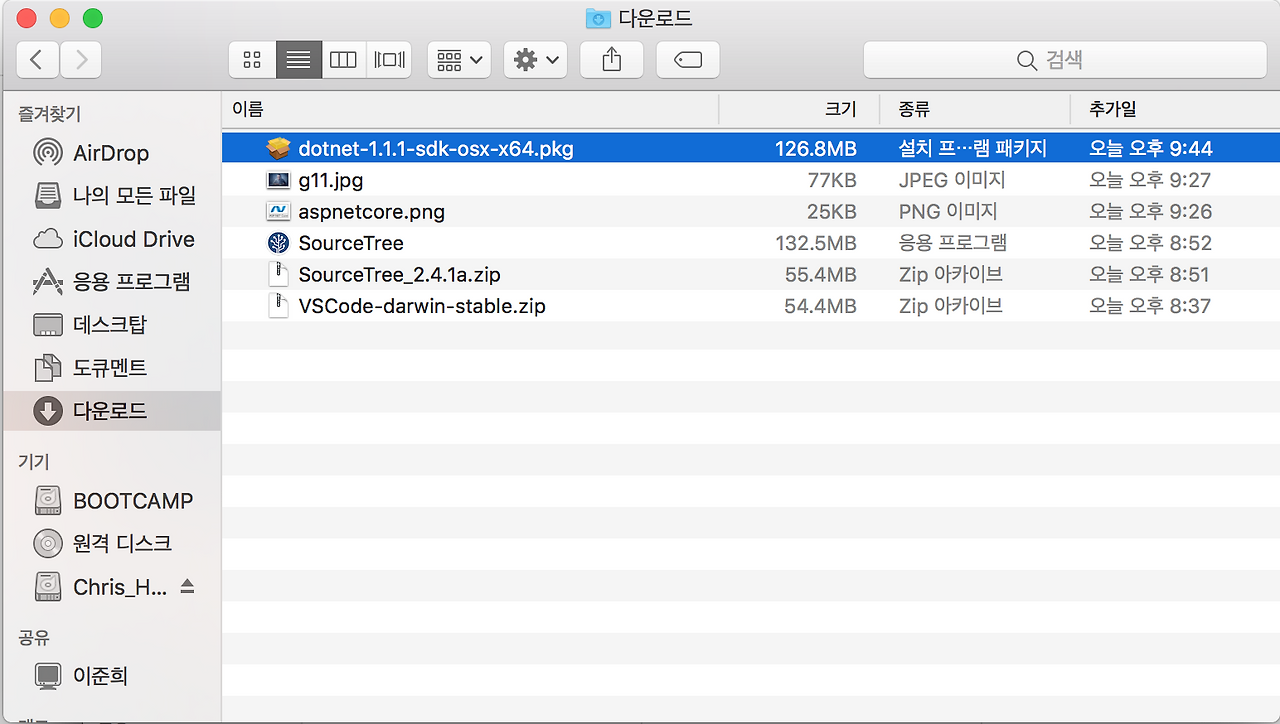Switch to icon grid view
This screenshot has width=1280, height=724.
click(252, 60)
